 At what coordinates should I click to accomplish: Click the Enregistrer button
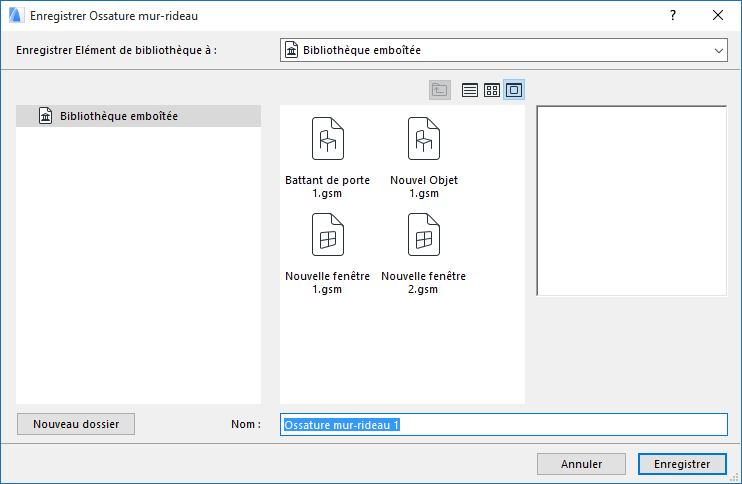coord(682,464)
